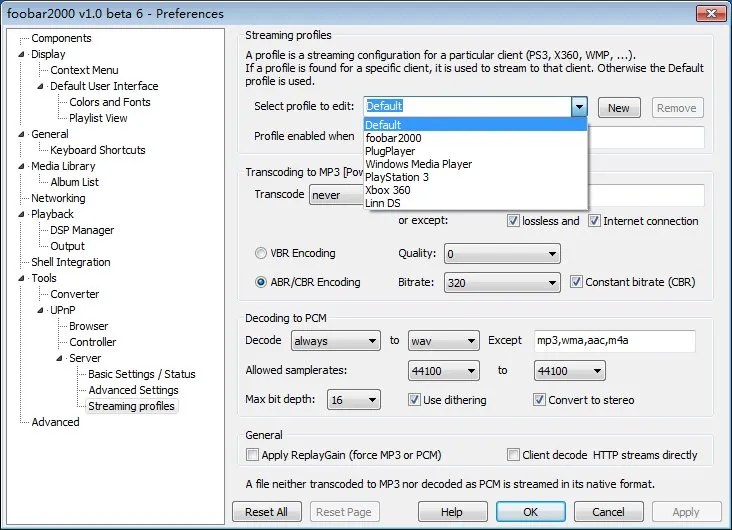Click the Cancel button
732x530 pixels.
(609, 512)
